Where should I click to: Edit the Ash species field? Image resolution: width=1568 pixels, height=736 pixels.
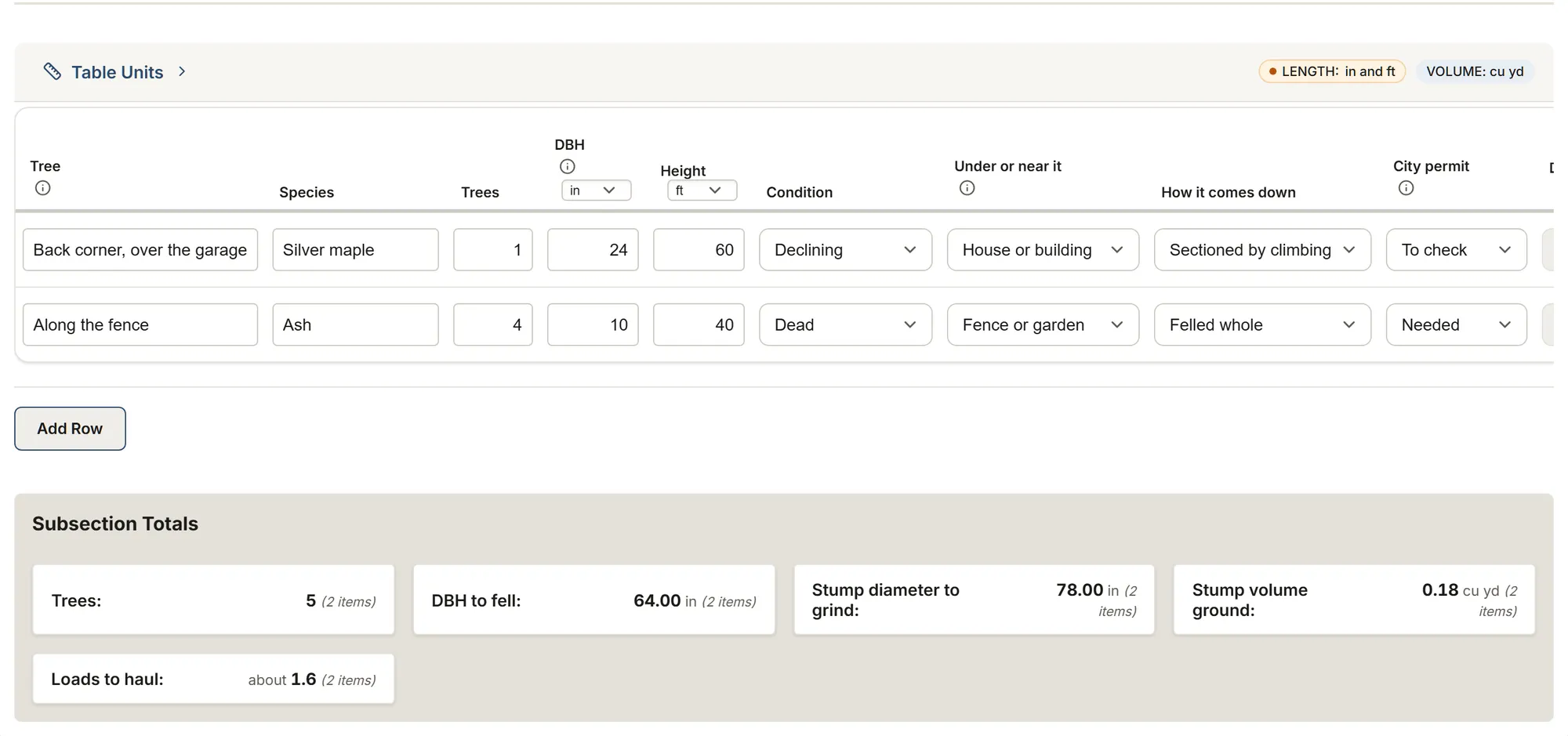point(355,324)
